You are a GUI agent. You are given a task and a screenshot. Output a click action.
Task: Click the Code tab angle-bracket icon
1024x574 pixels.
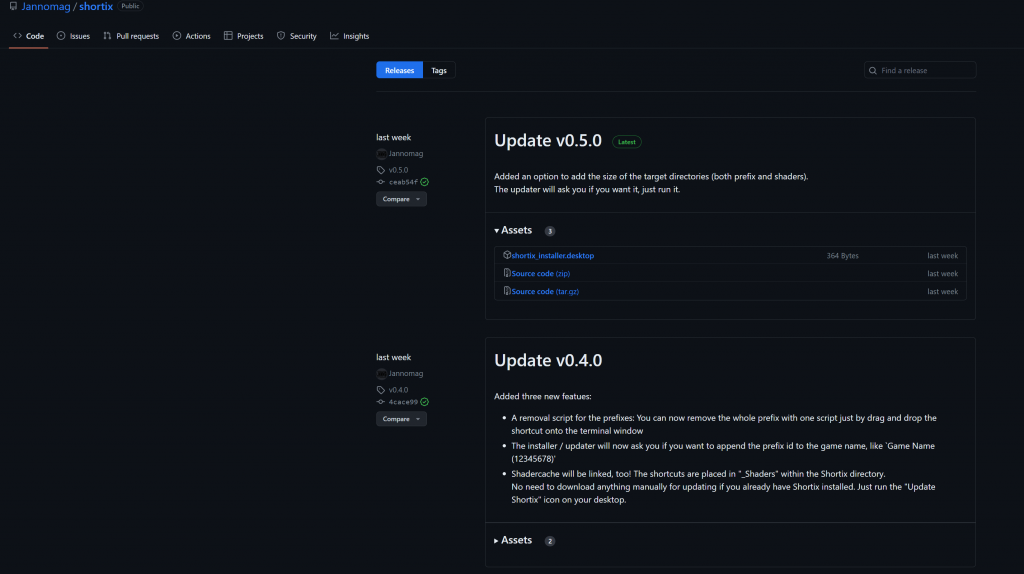pyautogui.click(x=18, y=36)
